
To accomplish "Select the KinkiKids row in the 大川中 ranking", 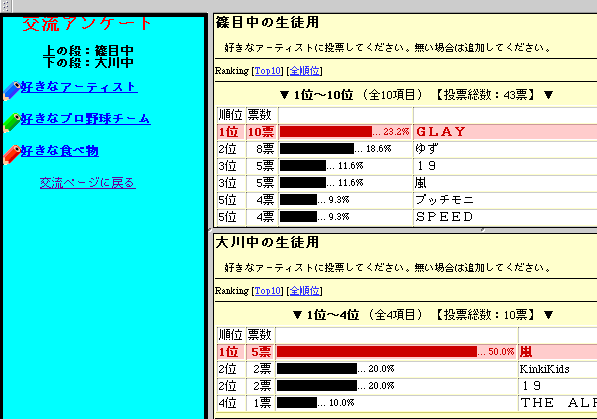I will pos(407,369).
